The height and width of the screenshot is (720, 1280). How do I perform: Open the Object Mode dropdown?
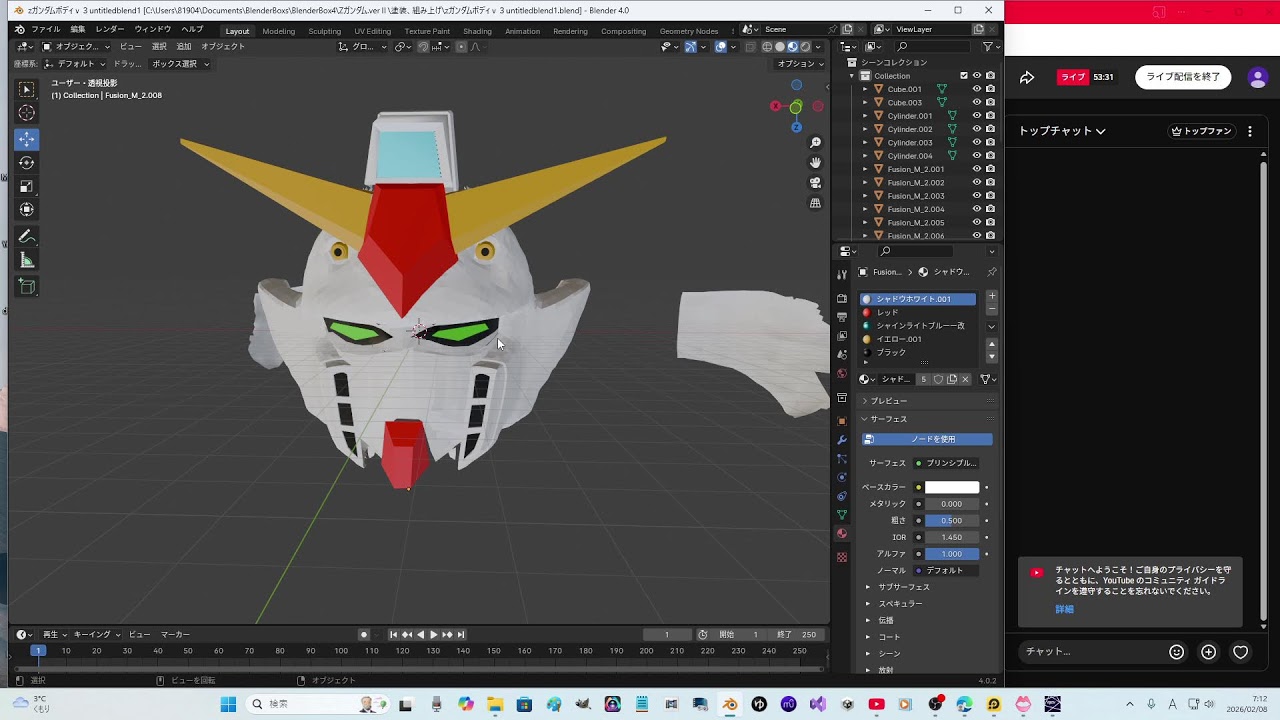76,47
